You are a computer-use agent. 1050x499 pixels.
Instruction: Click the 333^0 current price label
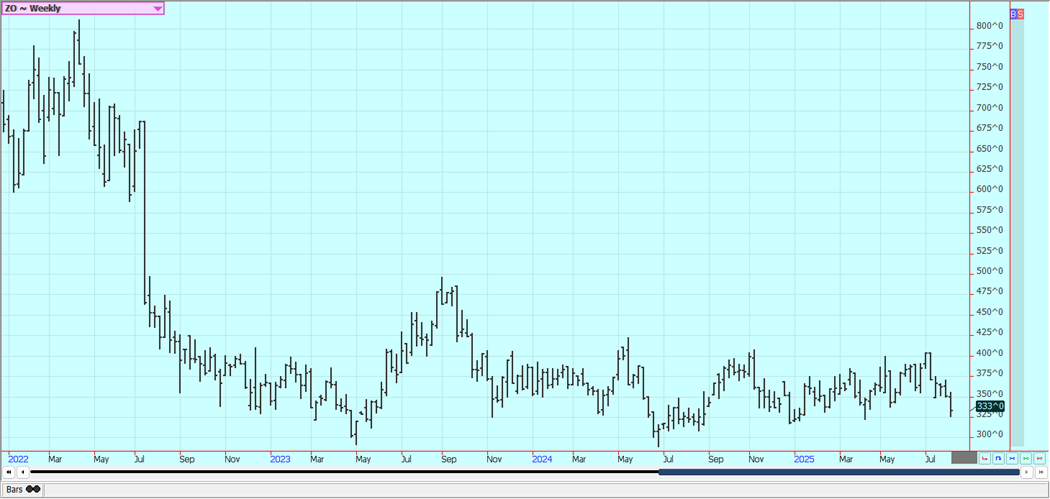(x=990, y=406)
